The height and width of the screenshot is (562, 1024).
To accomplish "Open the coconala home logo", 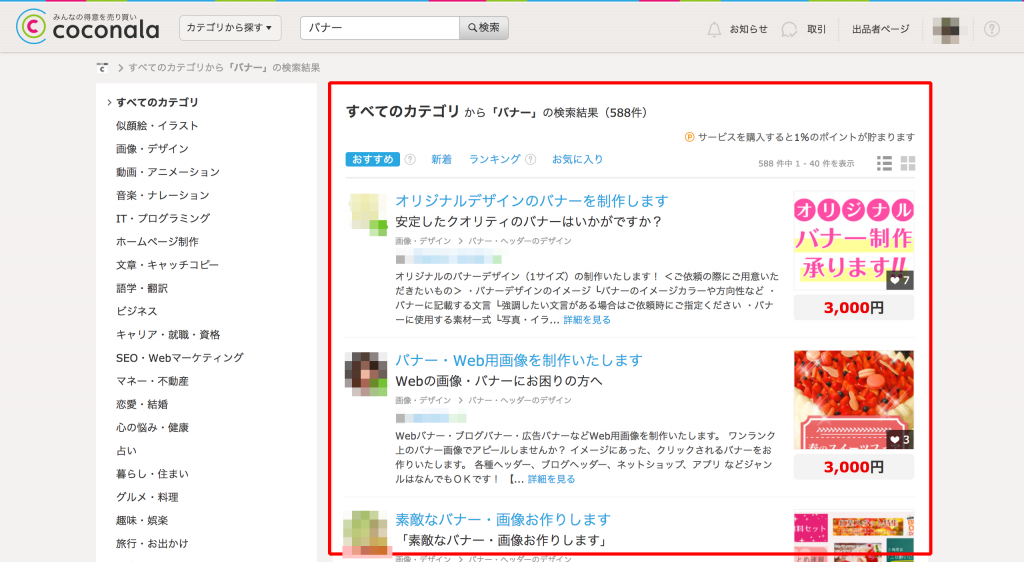I will [x=88, y=27].
